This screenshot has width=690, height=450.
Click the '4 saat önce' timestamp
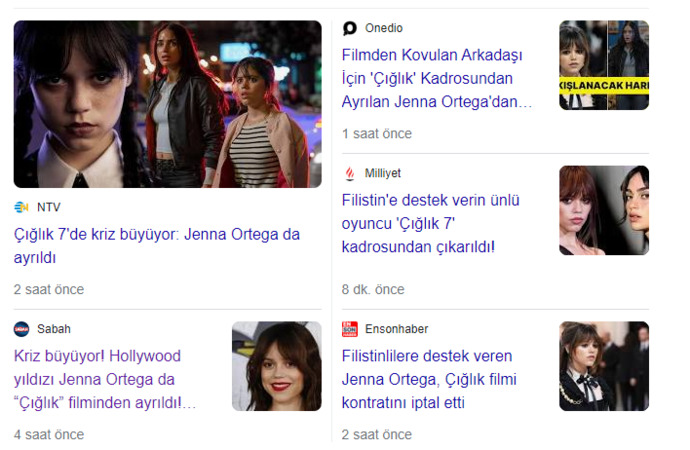pos(49,435)
